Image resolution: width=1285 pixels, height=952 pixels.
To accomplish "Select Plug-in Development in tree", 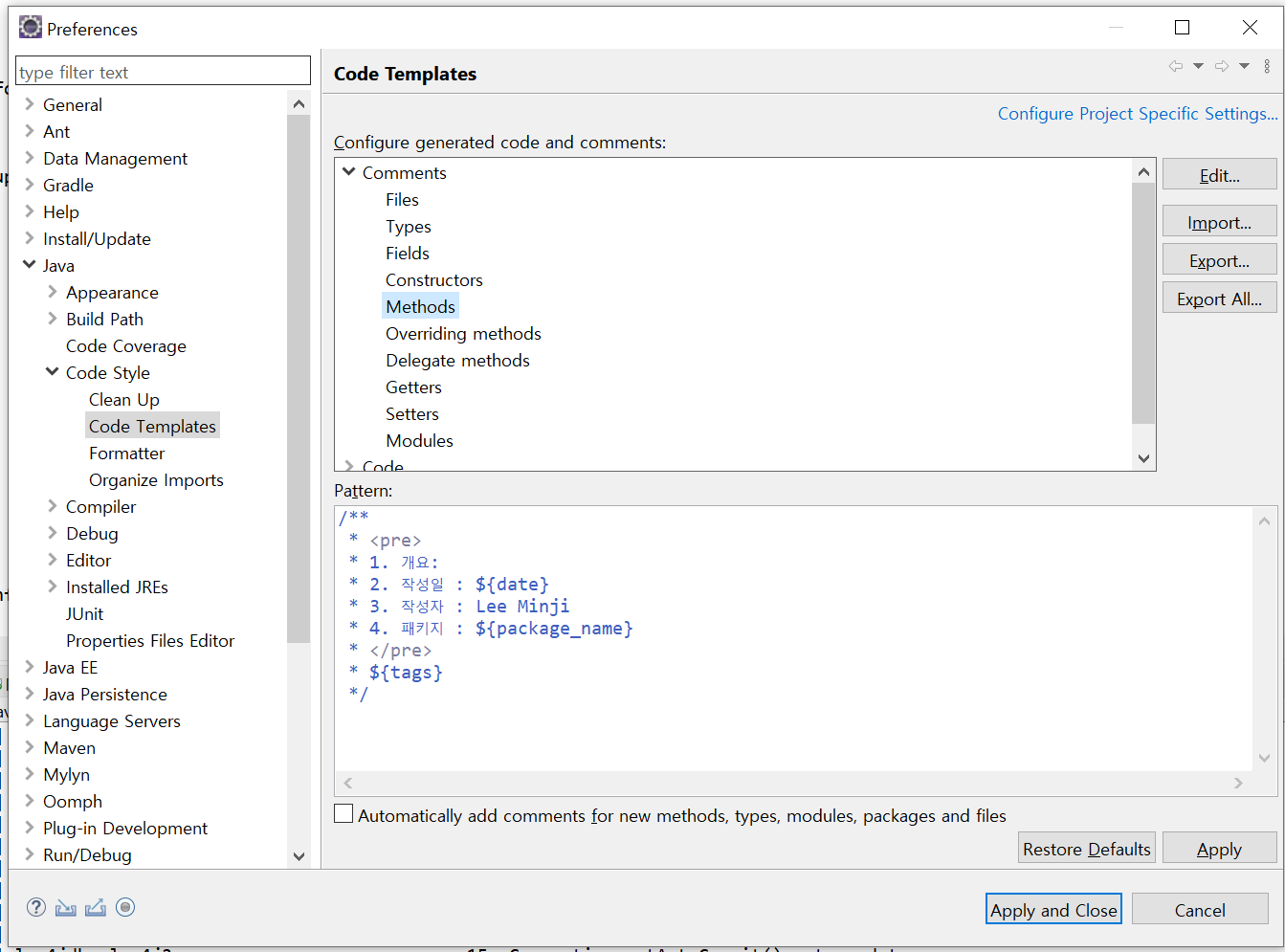I will point(125,828).
